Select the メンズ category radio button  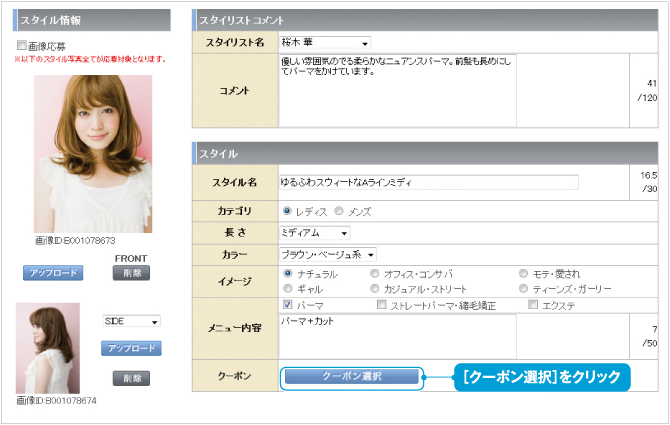(339, 212)
